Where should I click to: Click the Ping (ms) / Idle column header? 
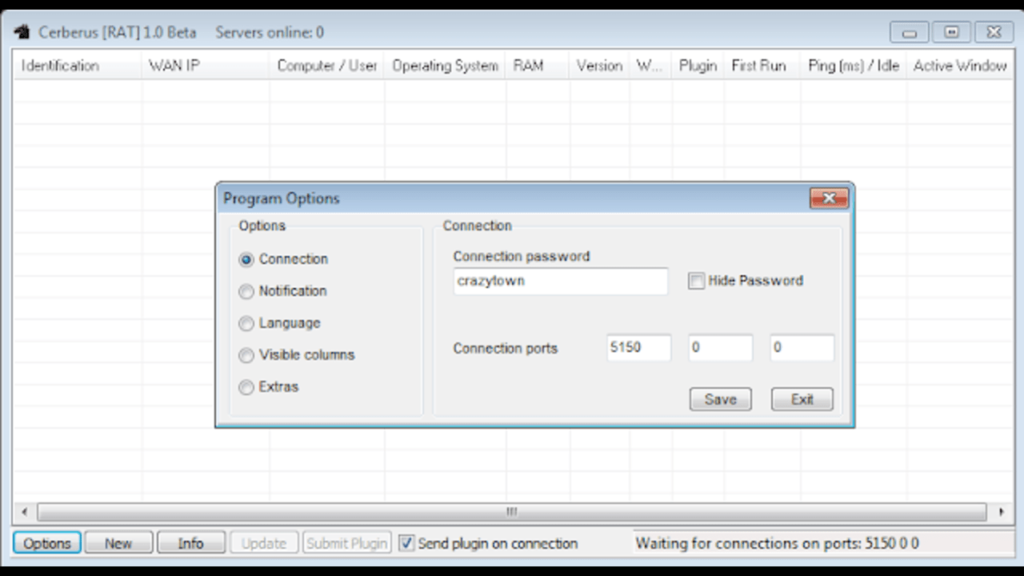coord(853,66)
